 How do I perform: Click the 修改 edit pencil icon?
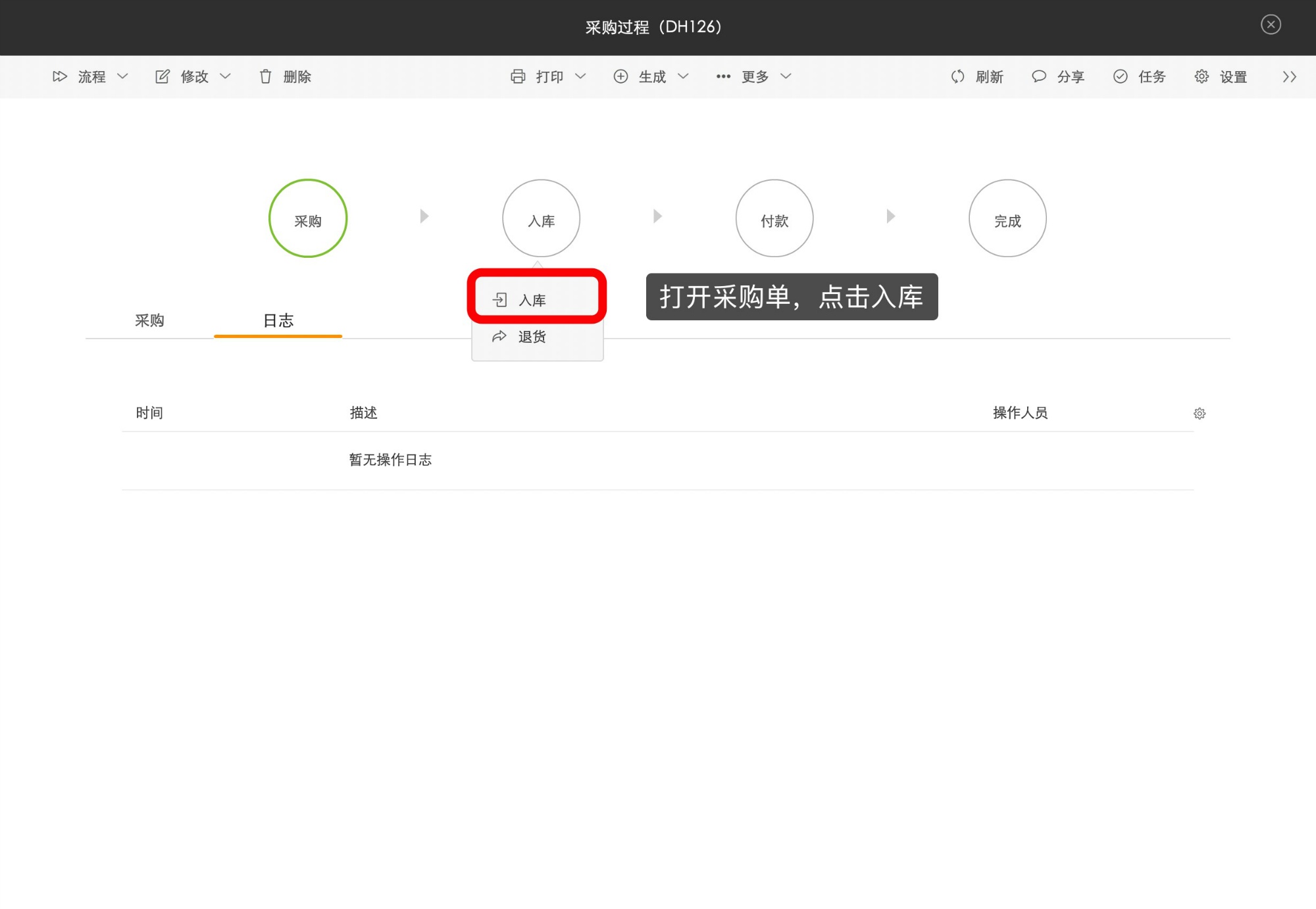point(162,76)
